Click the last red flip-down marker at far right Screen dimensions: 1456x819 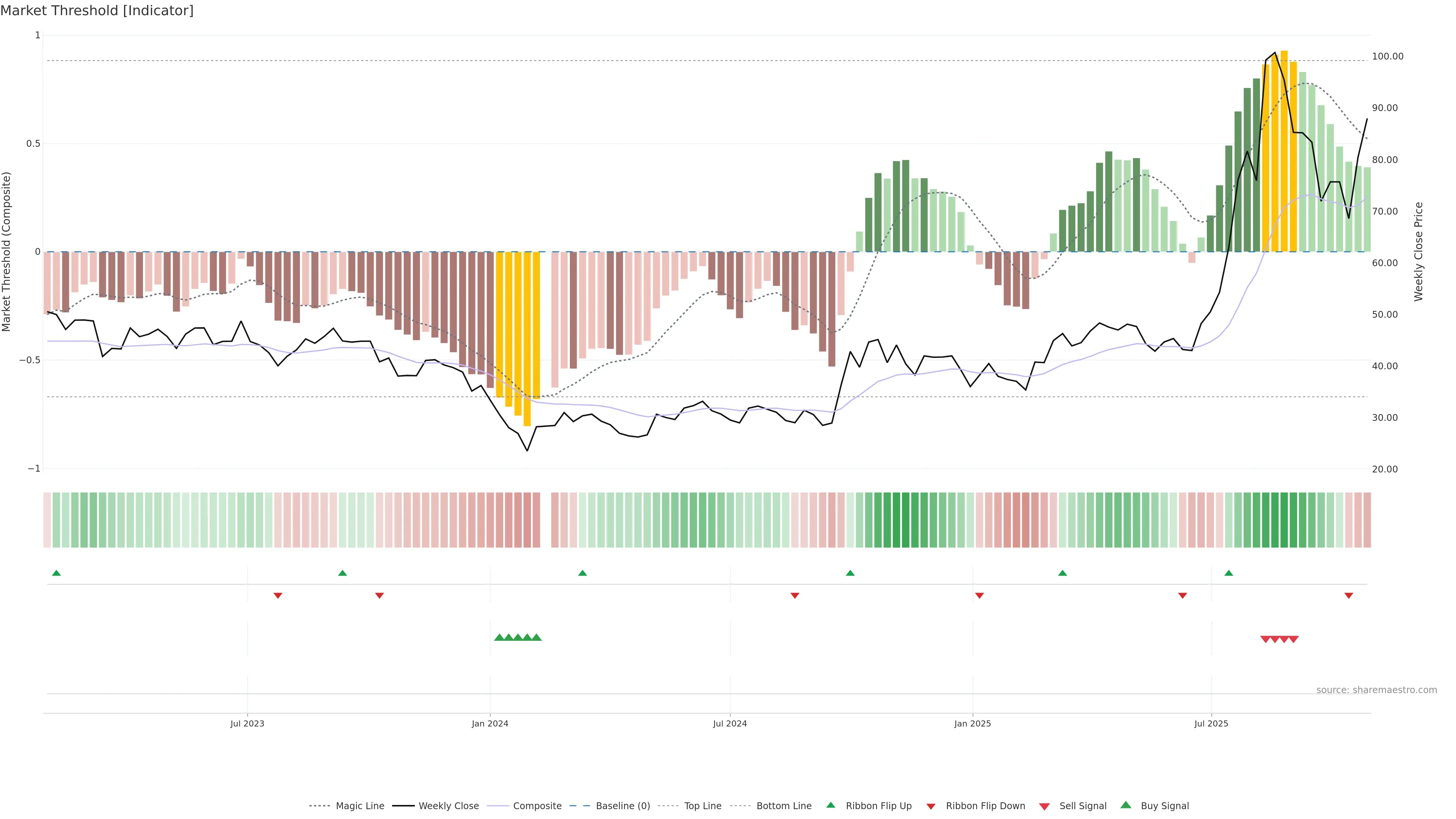[1349, 596]
